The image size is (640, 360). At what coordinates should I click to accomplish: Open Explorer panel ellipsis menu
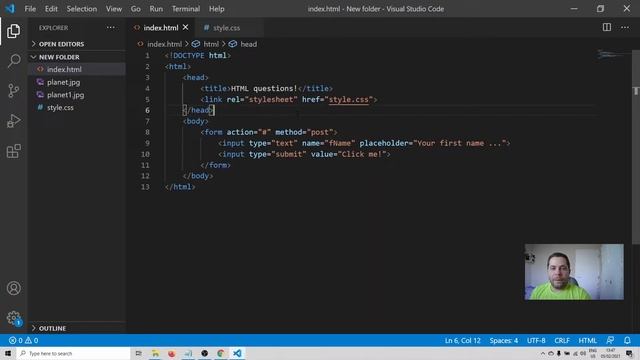click(111, 27)
